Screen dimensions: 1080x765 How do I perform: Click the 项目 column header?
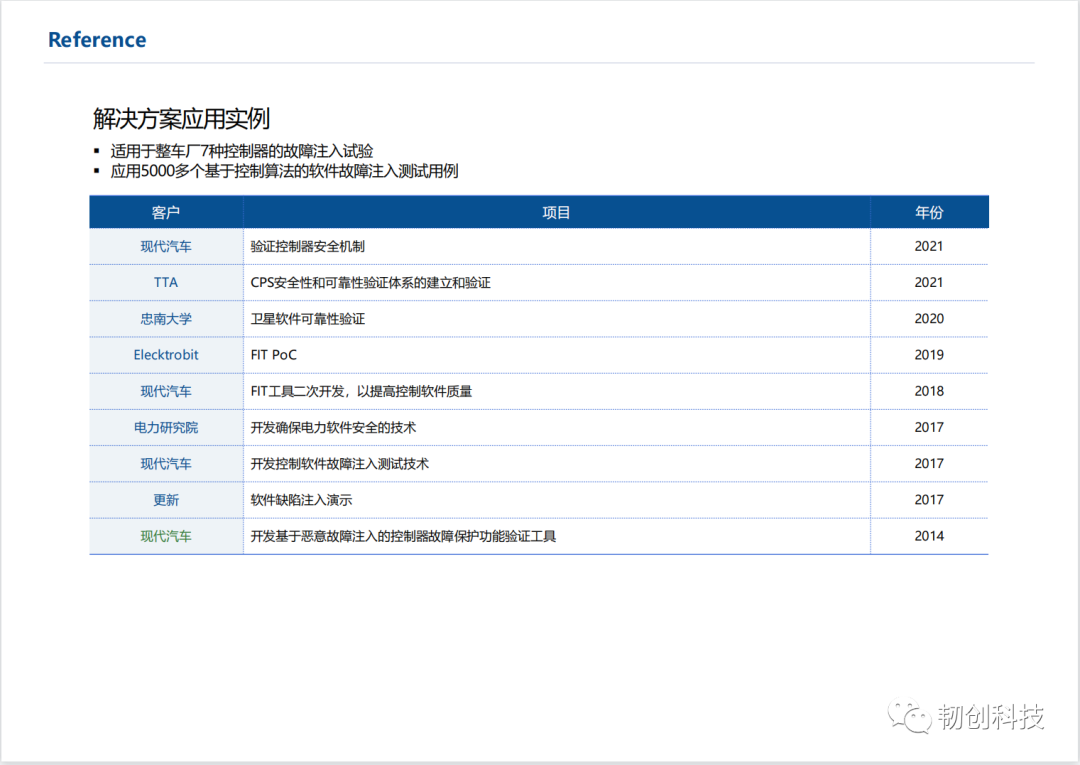pos(557,212)
